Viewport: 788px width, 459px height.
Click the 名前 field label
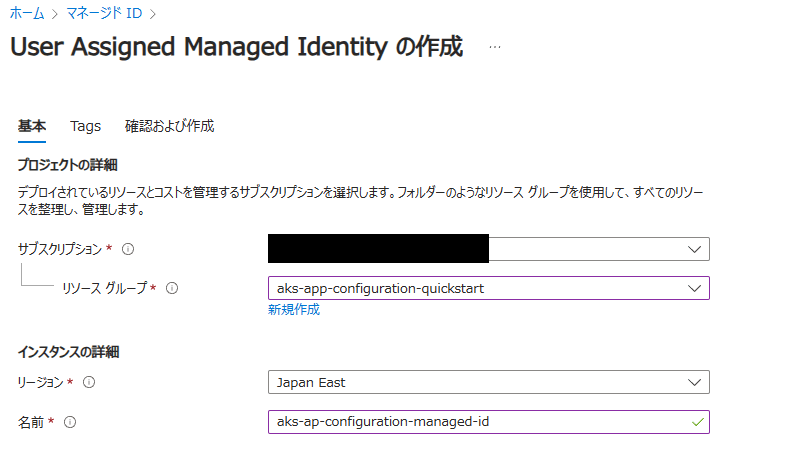pos(31,422)
